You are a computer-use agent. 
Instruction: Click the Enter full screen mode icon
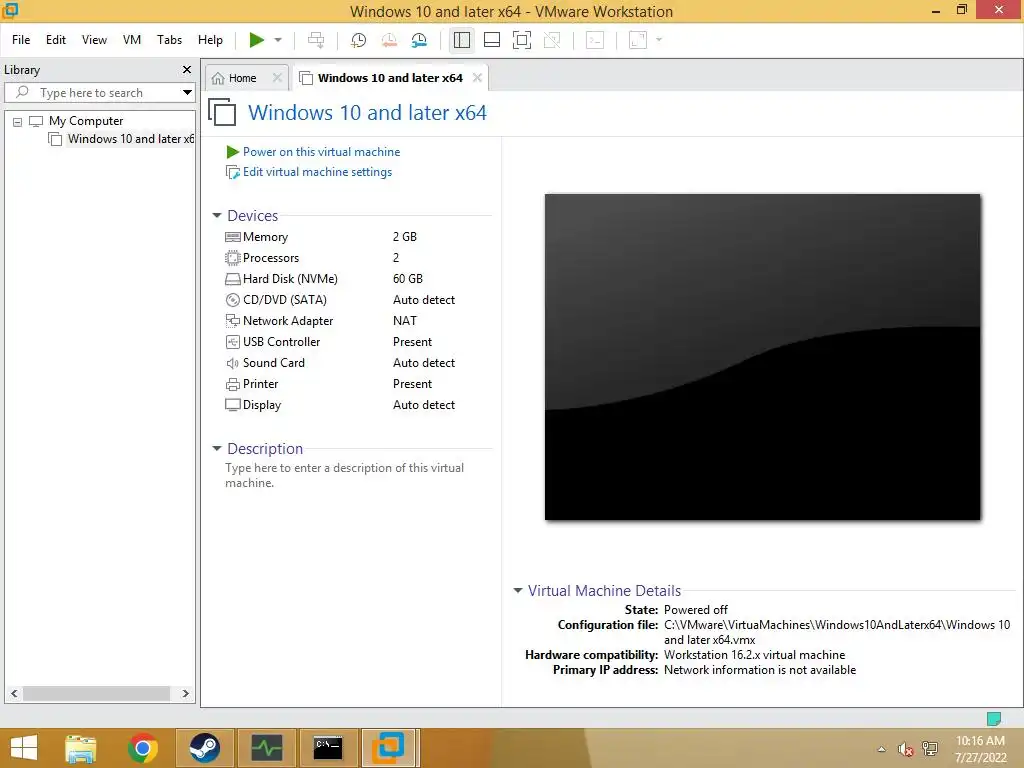[522, 40]
